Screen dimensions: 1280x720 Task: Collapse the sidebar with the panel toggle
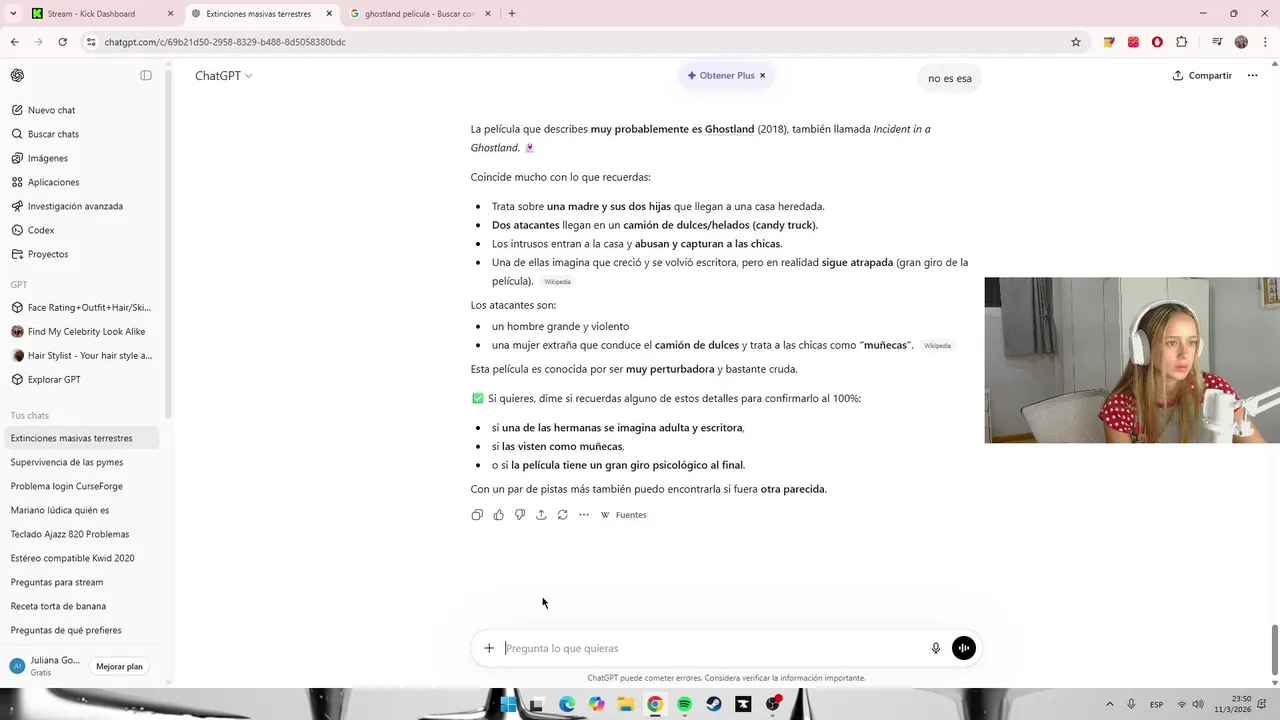[146, 76]
